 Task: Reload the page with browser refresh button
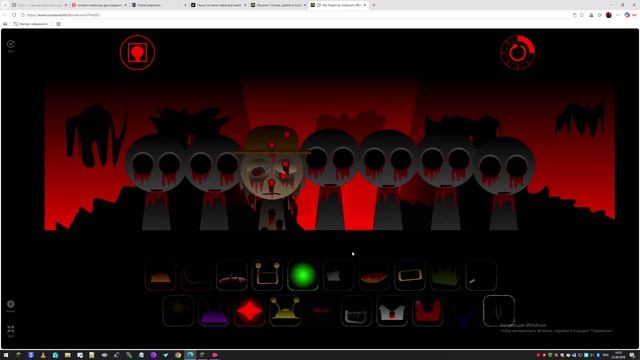[x=14, y=15]
